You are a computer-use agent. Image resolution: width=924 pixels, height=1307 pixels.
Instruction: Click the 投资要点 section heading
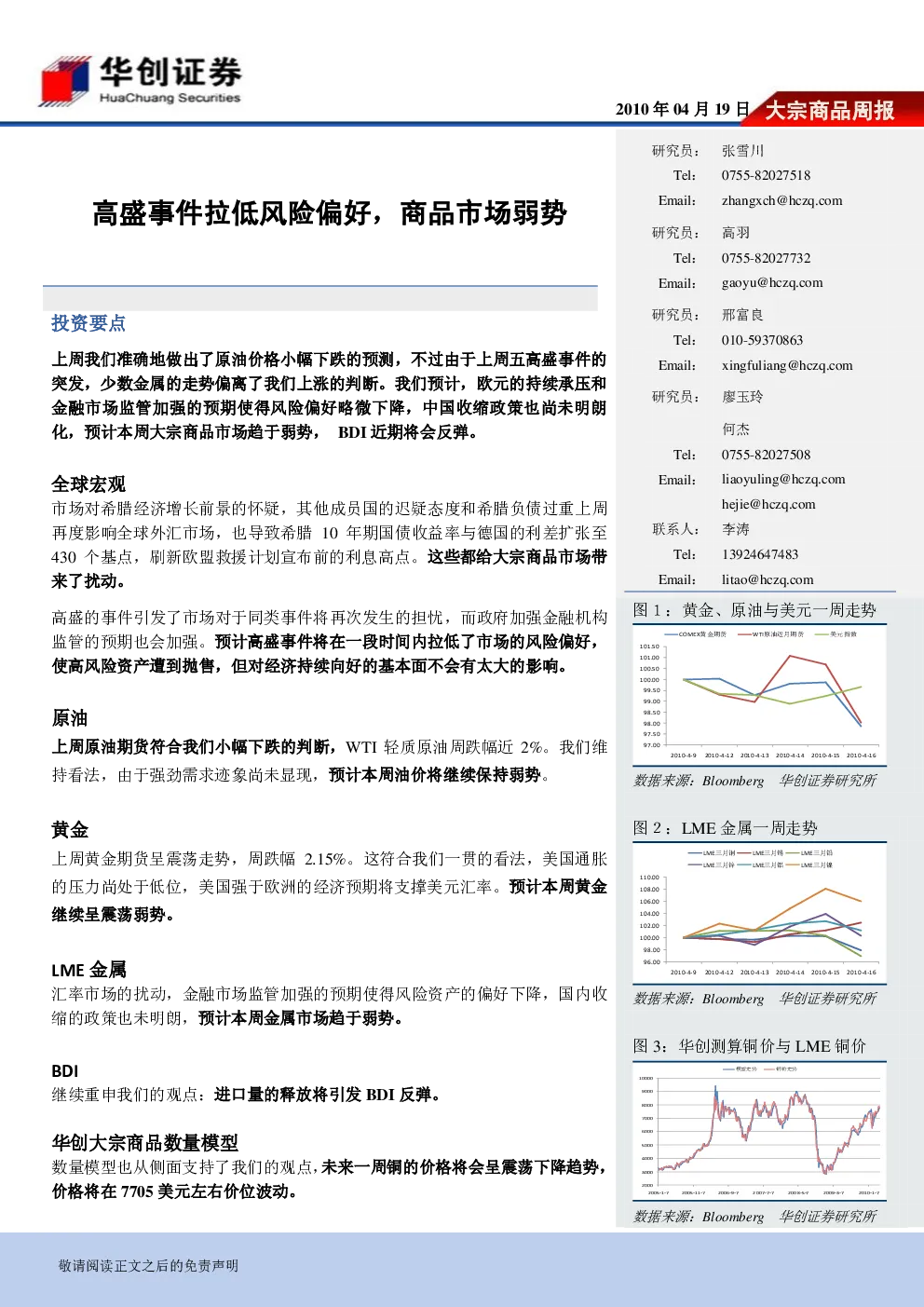[88, 323]
